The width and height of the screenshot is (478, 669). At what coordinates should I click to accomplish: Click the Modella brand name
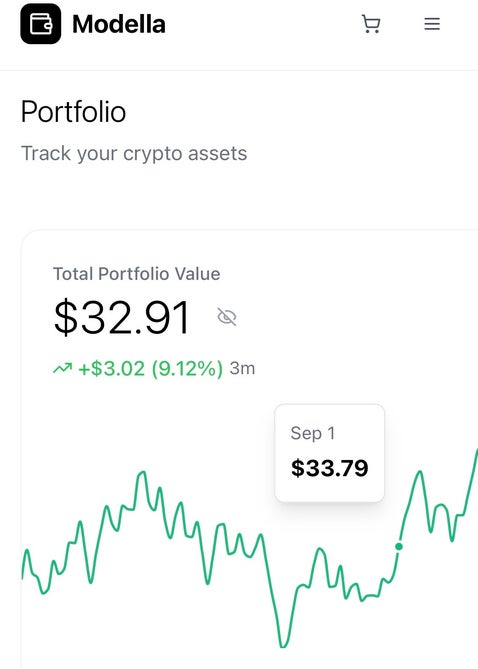coord(119,24)
